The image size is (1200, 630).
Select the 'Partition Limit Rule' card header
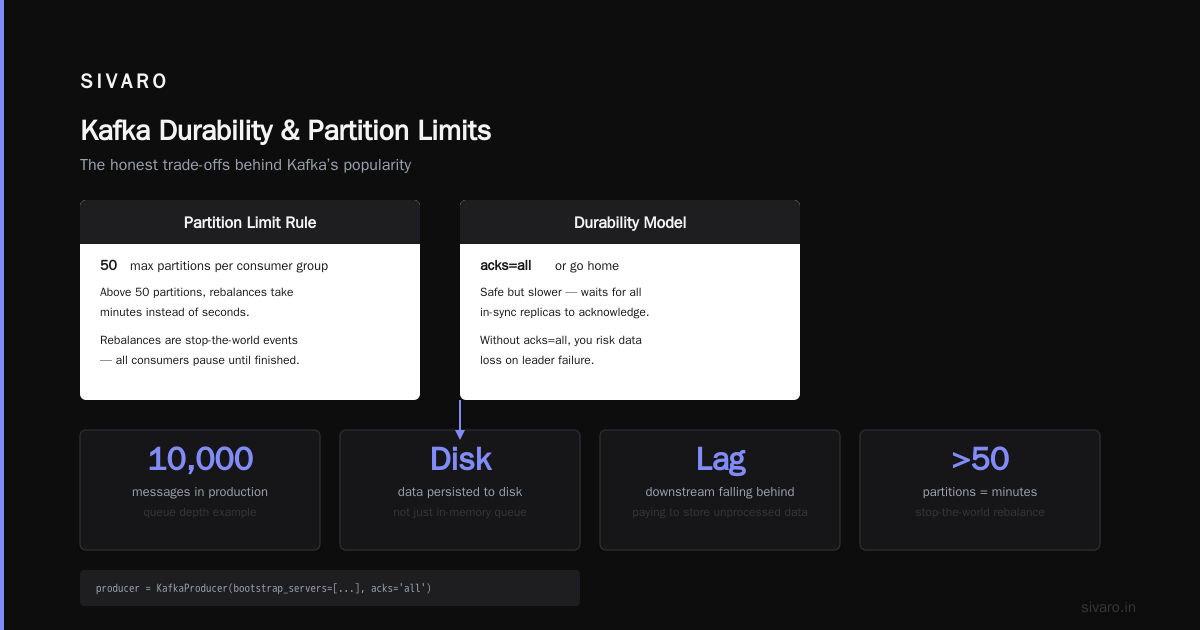(250, 222)
